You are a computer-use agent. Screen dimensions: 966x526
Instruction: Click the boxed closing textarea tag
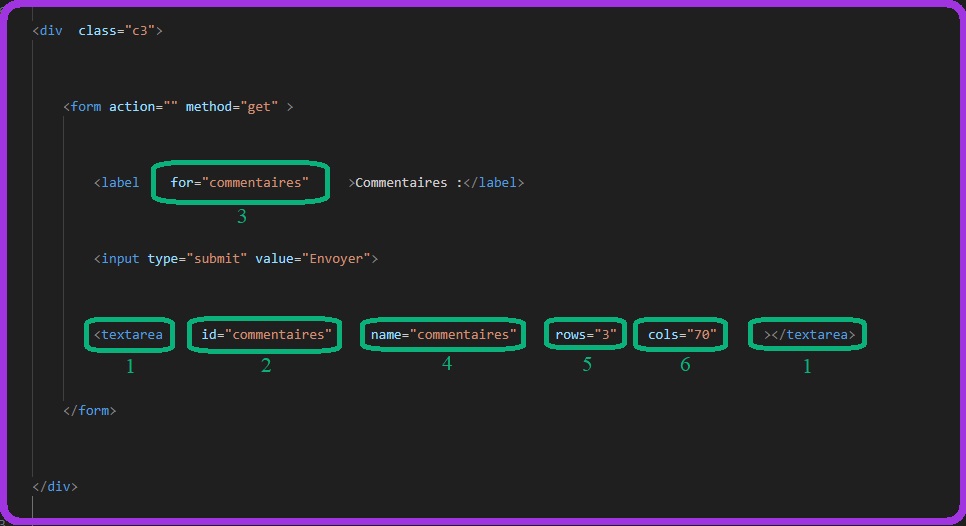(x=809, y=334)
